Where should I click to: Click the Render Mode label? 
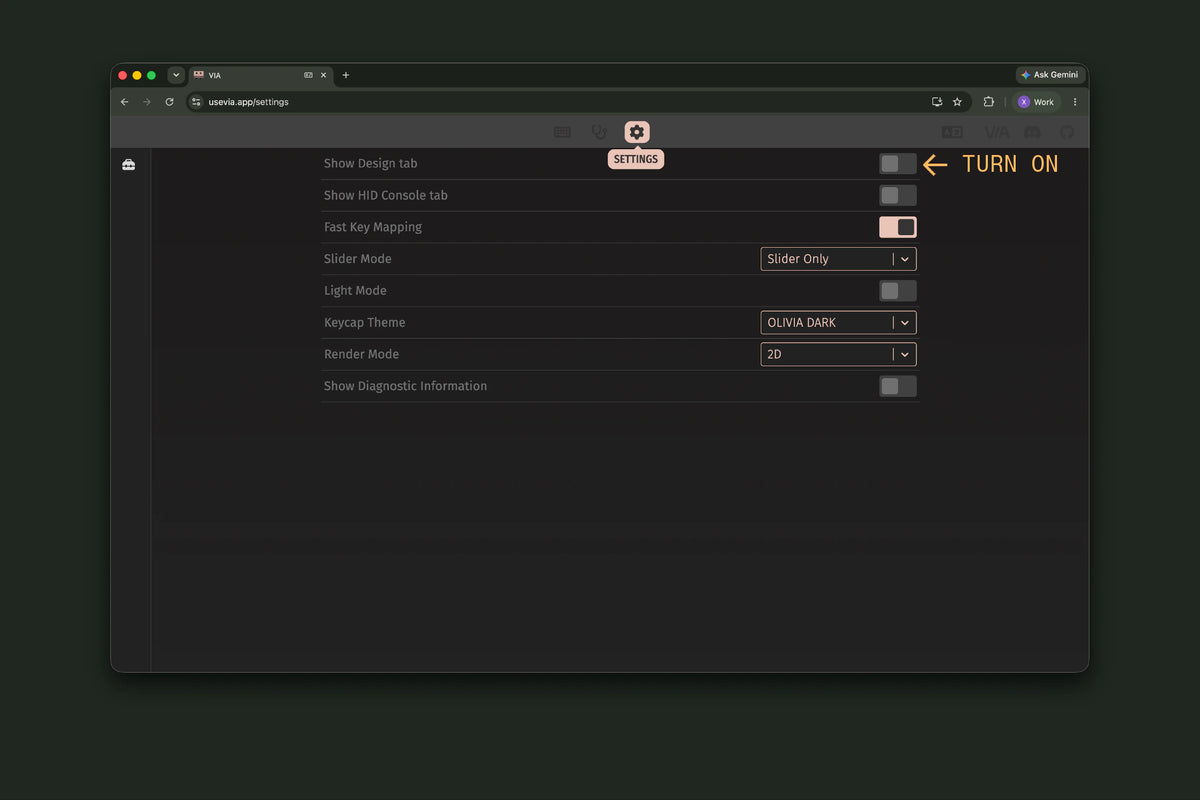point(361,354)
